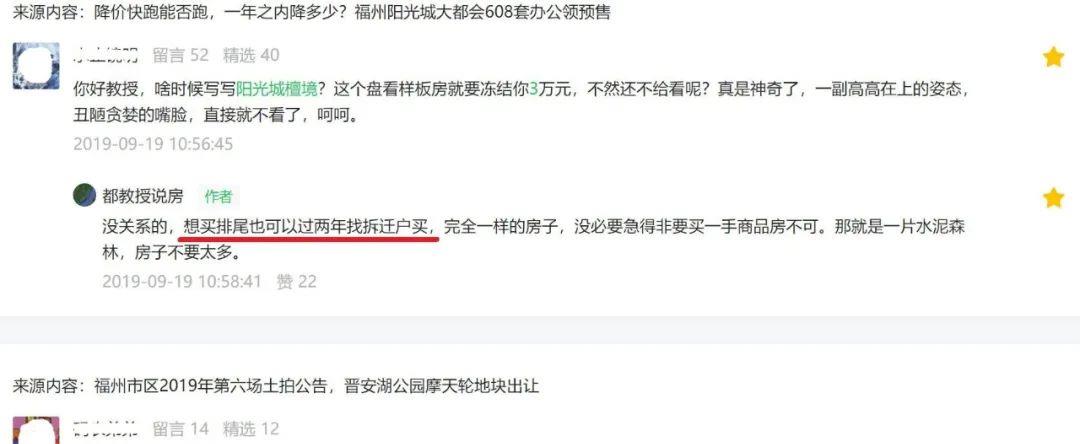
Task: Open the second commenter's avatar at the bottom
Action: 36,430
